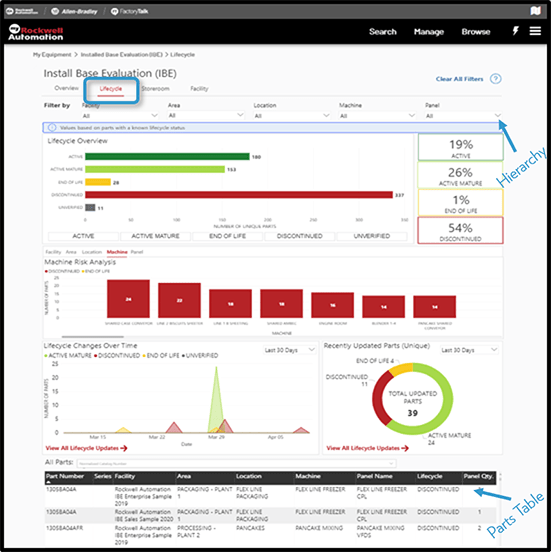Screen dimensions: 551x552
Task: Switch to the Facility tab
Action: tap(199, 89)
